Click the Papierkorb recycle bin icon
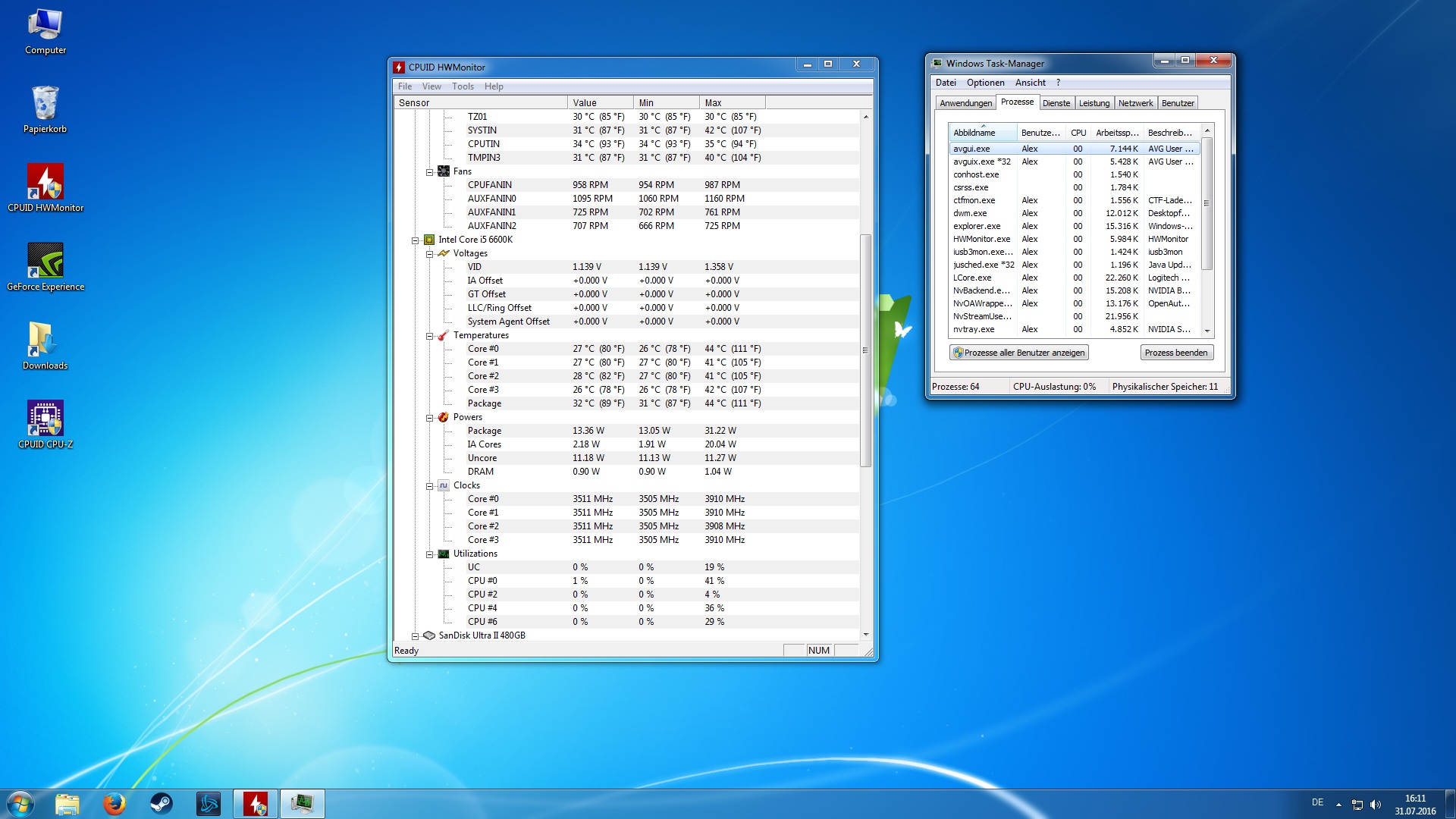This screenshot has width=1456, height=819. pos(45,103)
